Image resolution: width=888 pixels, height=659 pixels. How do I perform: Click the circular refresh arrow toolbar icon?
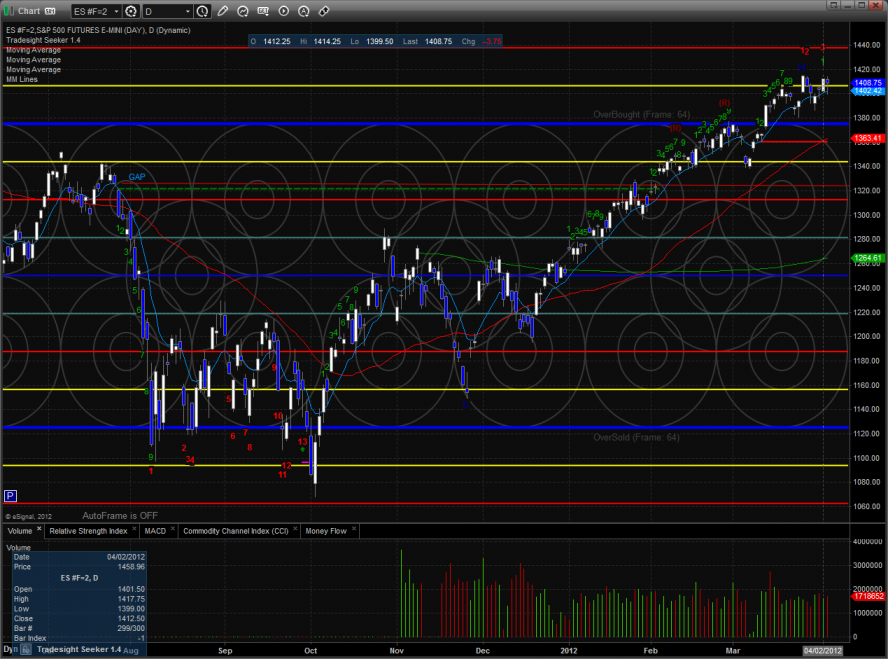(244, 11)
